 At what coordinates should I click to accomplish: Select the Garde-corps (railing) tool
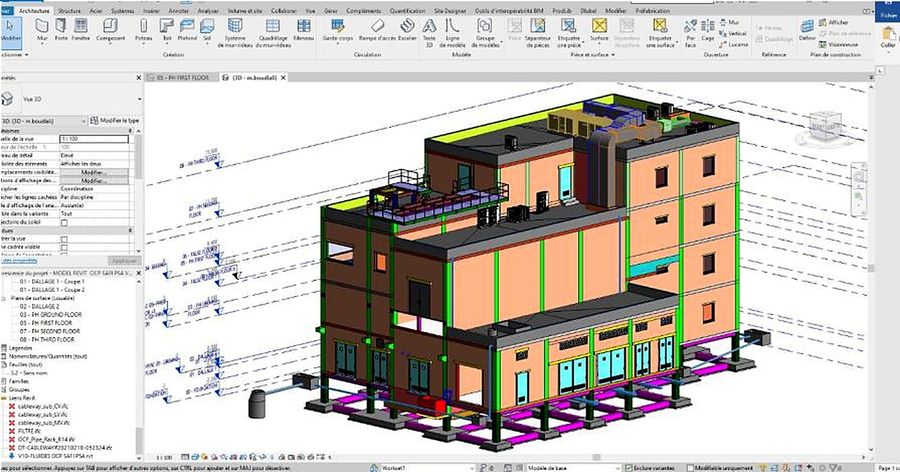338,30
